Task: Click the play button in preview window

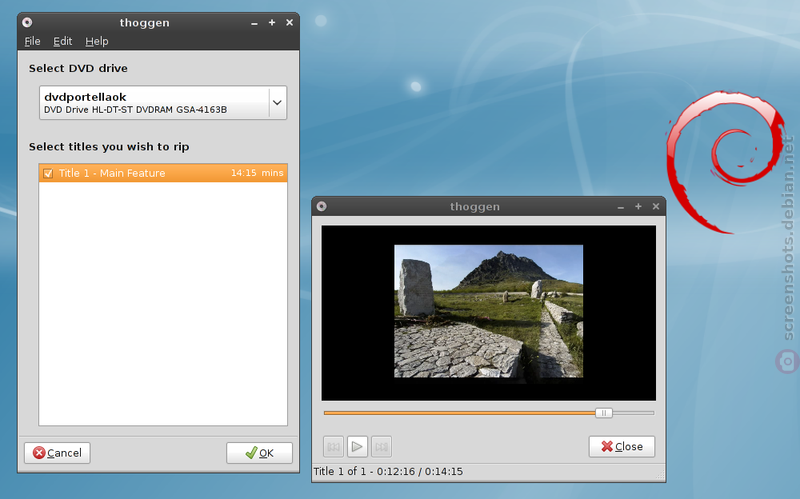Action: [357, 447]
